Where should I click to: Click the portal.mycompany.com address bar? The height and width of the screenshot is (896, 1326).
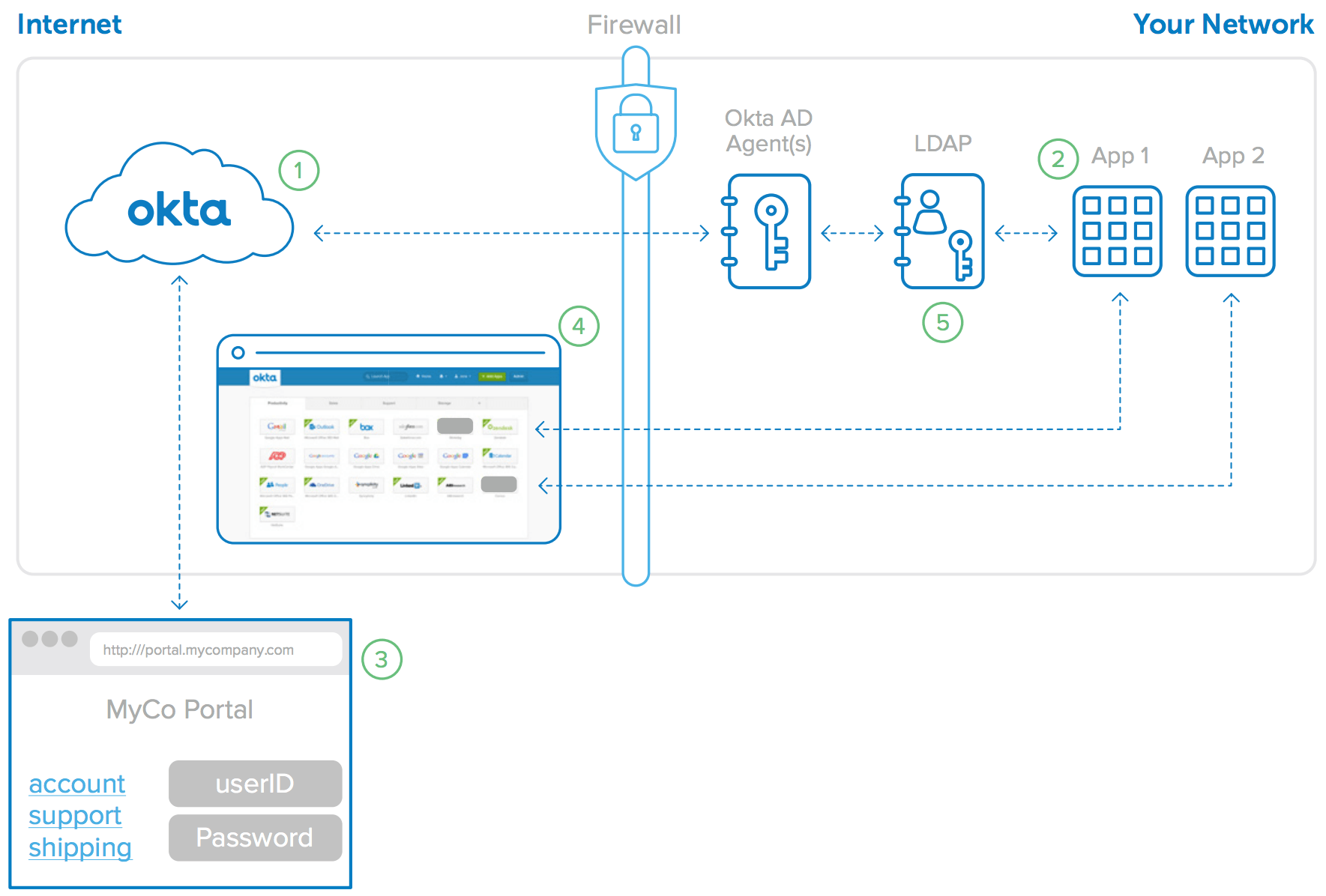(216, 650)
